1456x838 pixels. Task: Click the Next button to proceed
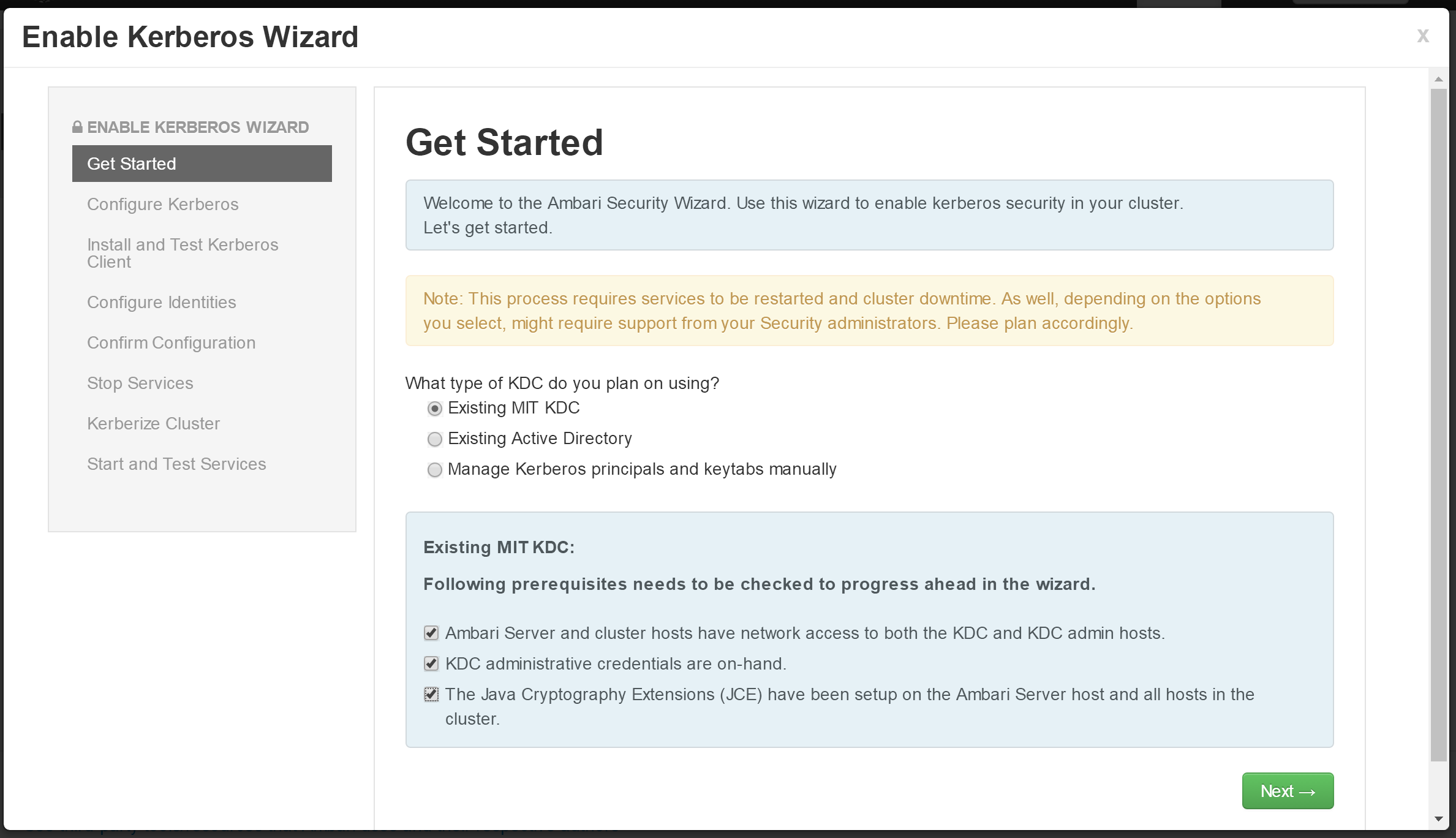click(x=1288, y=791)
